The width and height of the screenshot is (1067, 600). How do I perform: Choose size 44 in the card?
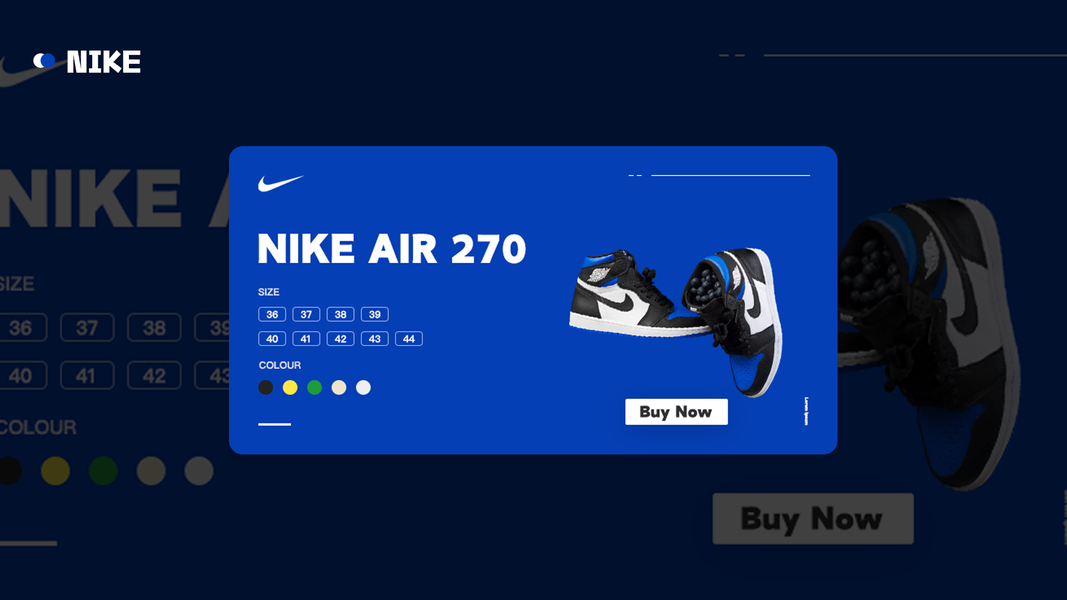[x=409, y=339]
